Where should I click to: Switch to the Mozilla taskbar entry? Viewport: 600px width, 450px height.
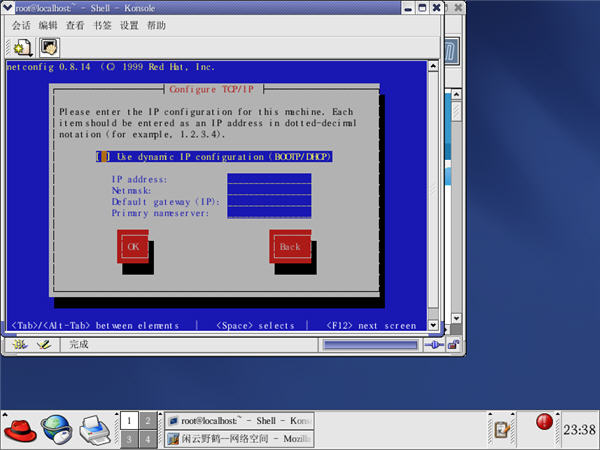[x=240, y=439]
